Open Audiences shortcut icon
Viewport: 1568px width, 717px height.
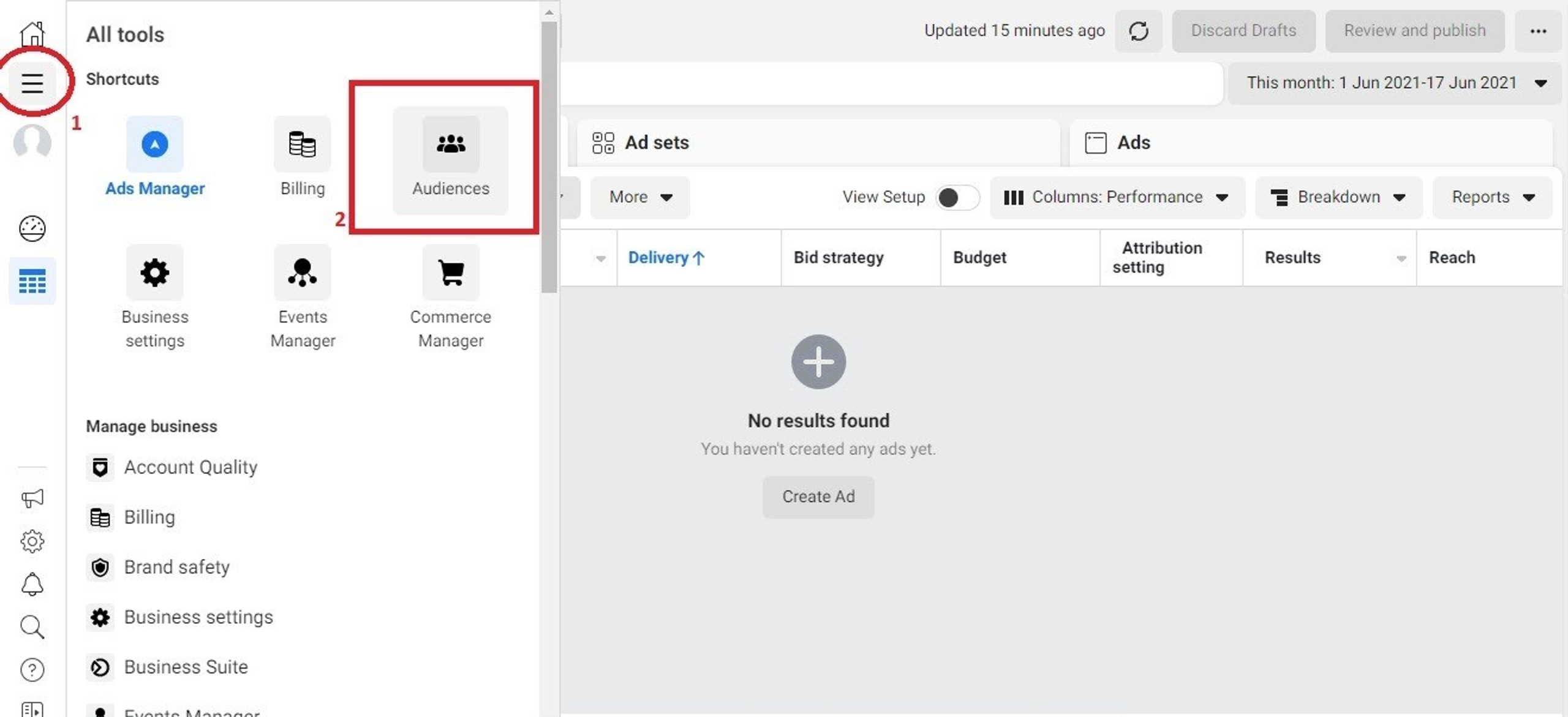point(451,145)
